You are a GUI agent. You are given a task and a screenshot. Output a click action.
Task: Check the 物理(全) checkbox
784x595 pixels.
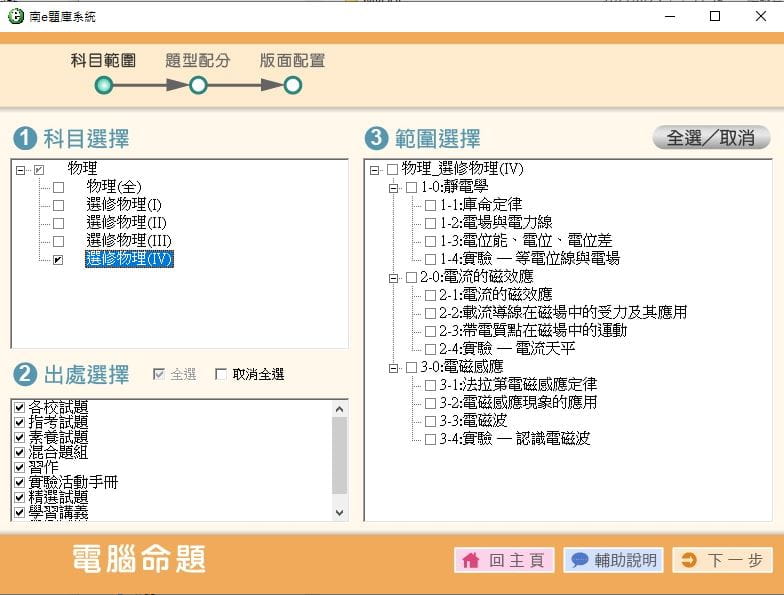click(x=58, y=188)
